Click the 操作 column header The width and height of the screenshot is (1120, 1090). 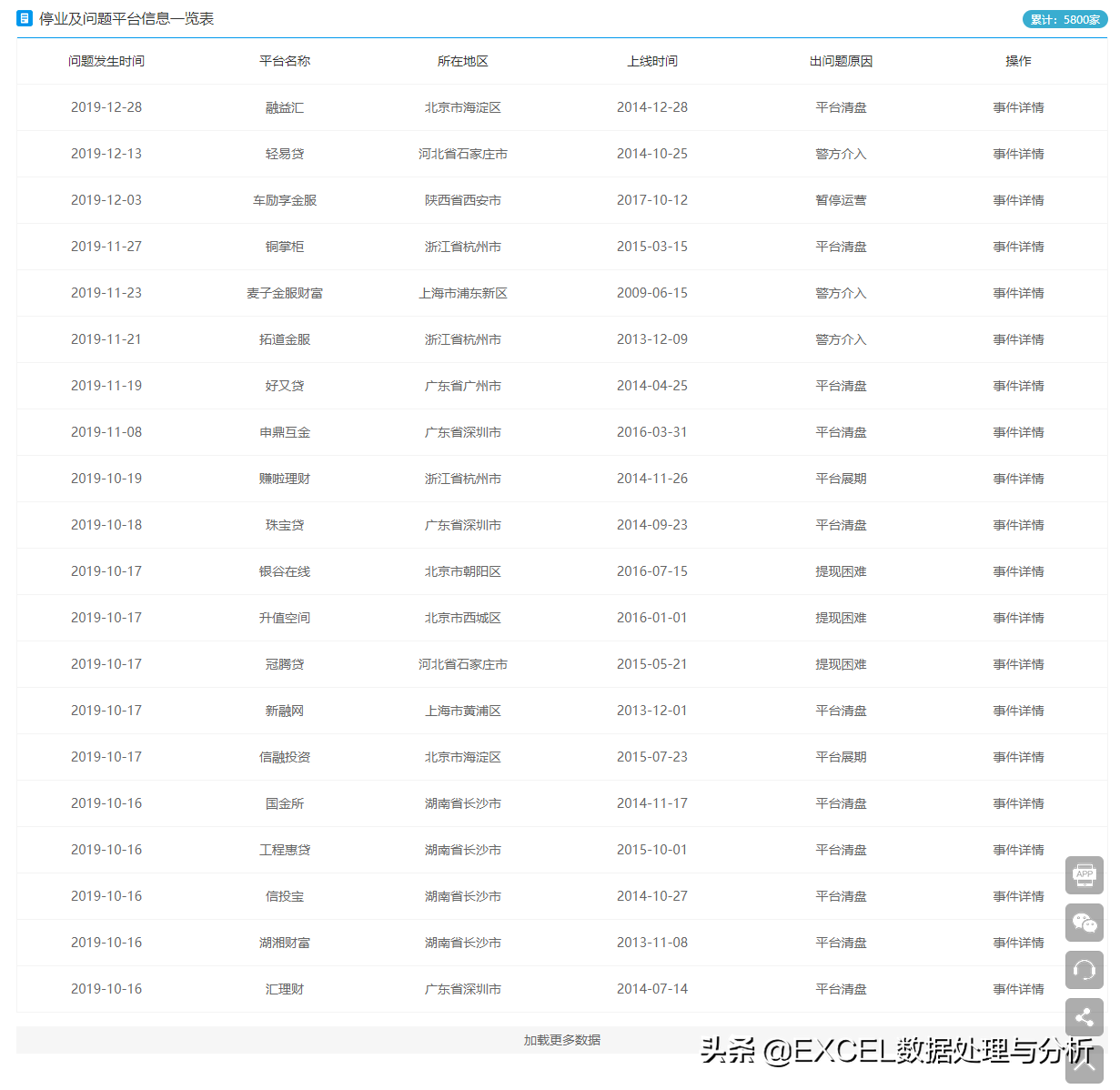[x=1018, y=61]
